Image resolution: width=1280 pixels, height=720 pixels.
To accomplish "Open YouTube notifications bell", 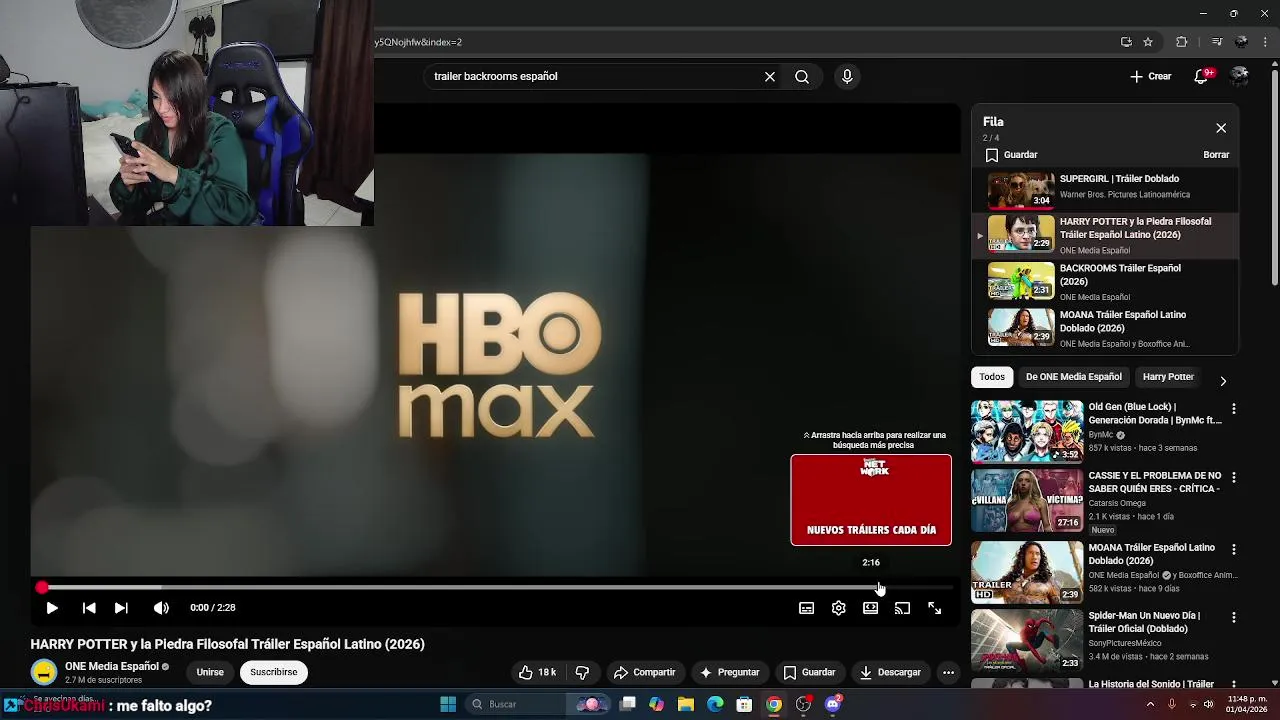I will click(1202, 77).
